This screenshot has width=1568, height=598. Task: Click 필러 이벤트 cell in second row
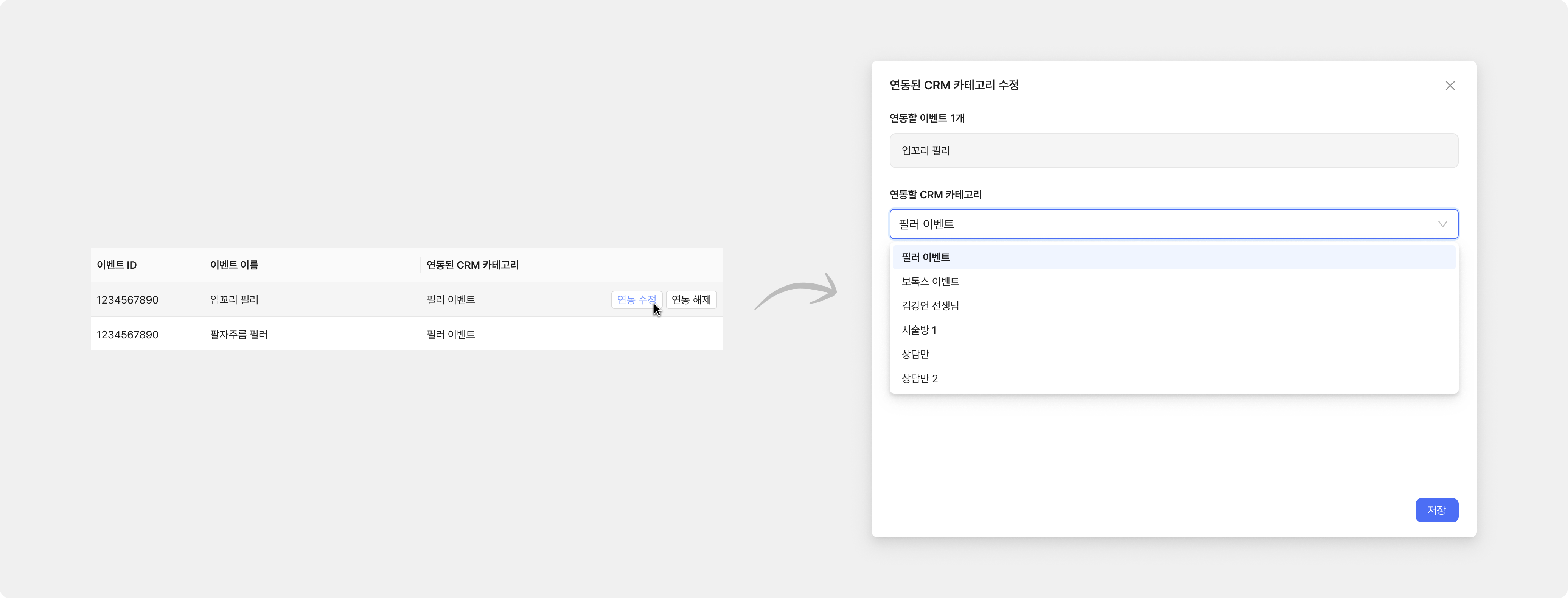pos(451,334)
